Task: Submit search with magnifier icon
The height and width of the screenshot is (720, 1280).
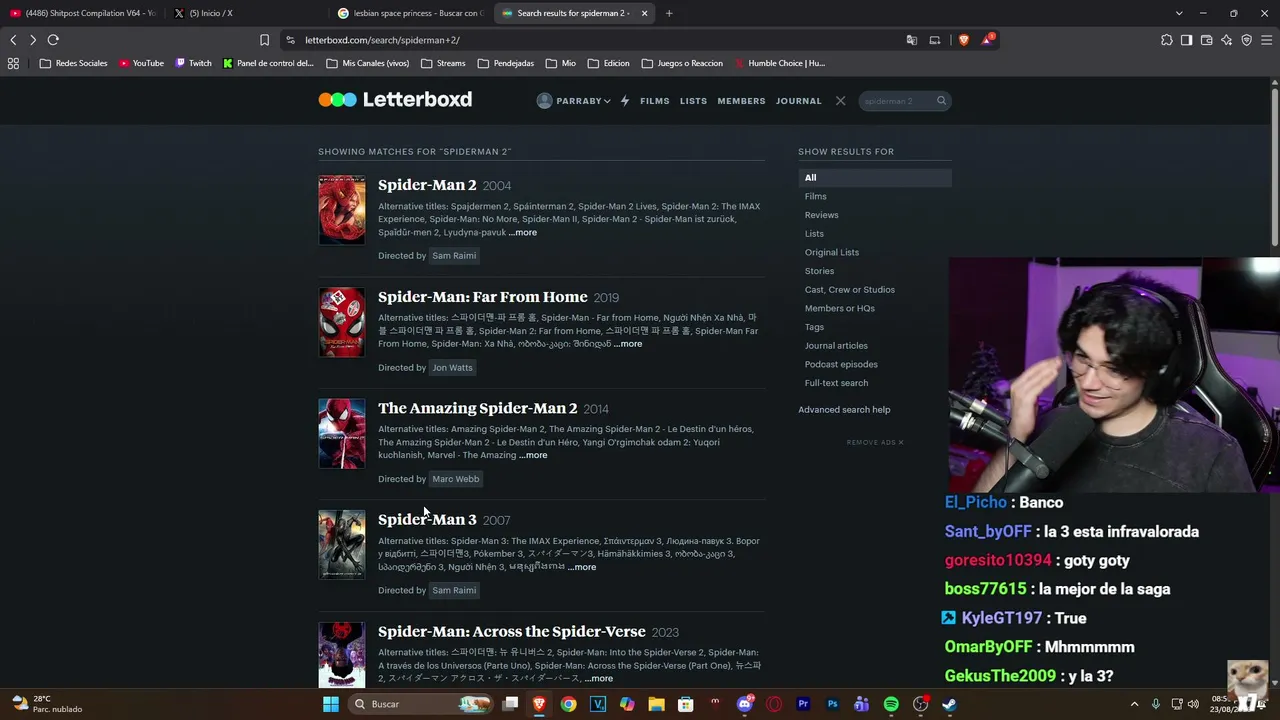Action: click(941, 101)
